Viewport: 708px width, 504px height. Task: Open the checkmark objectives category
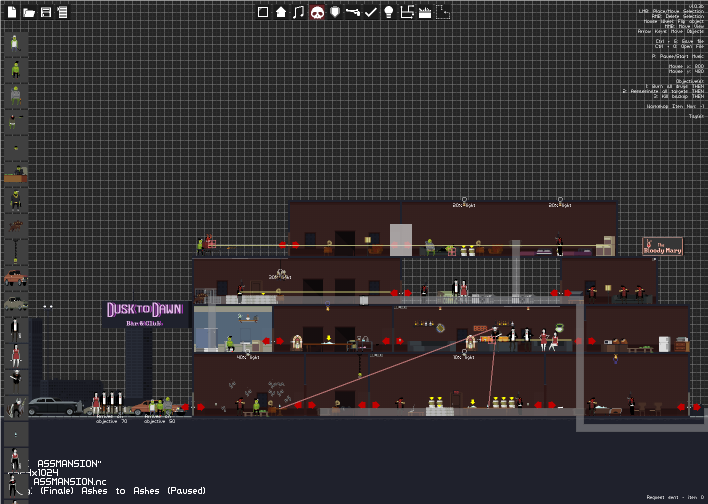pyautogui.click(x=371, y=12)
